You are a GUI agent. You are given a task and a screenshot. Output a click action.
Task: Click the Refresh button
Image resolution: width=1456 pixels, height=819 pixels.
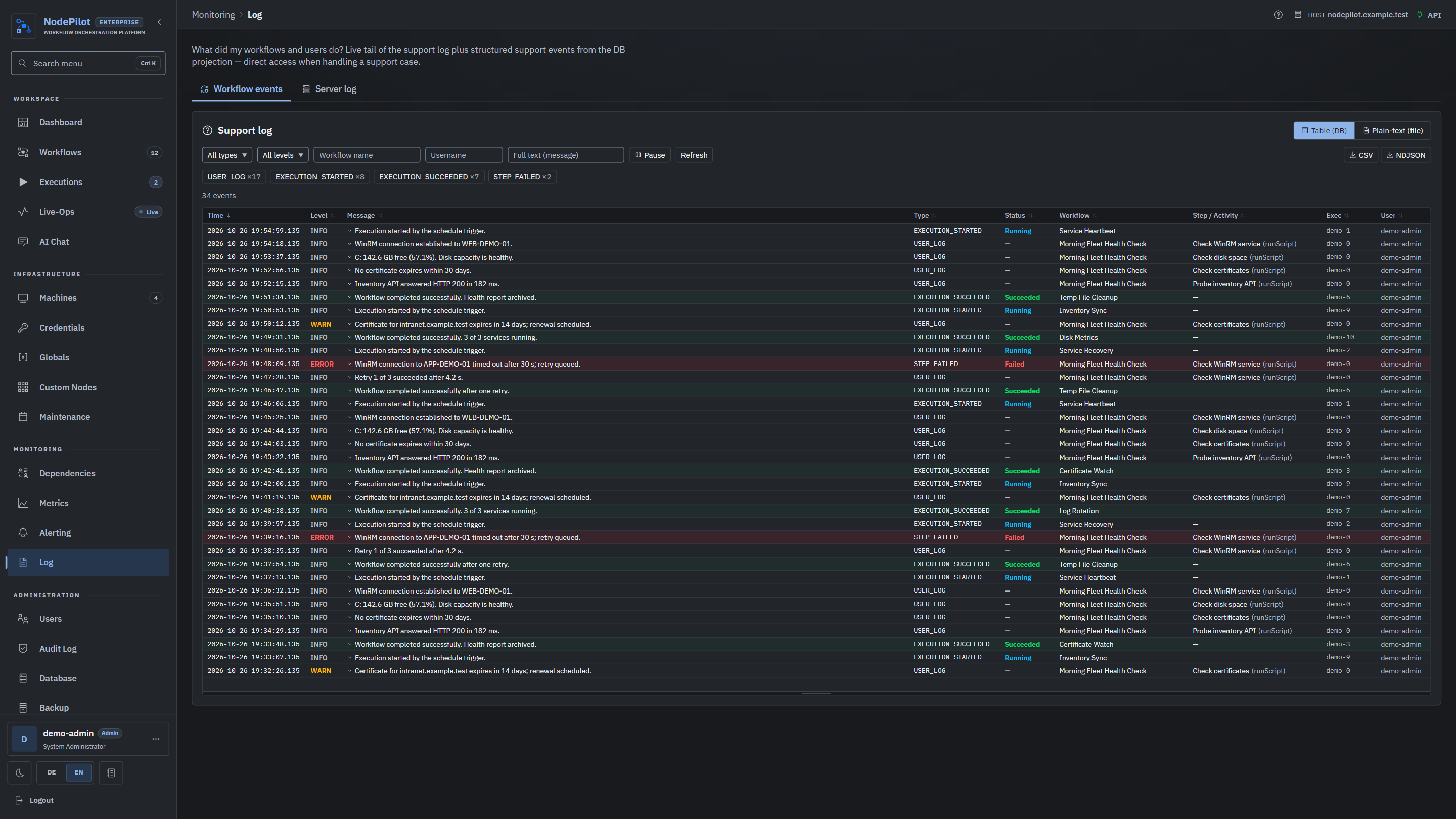(x=694, y=155)
